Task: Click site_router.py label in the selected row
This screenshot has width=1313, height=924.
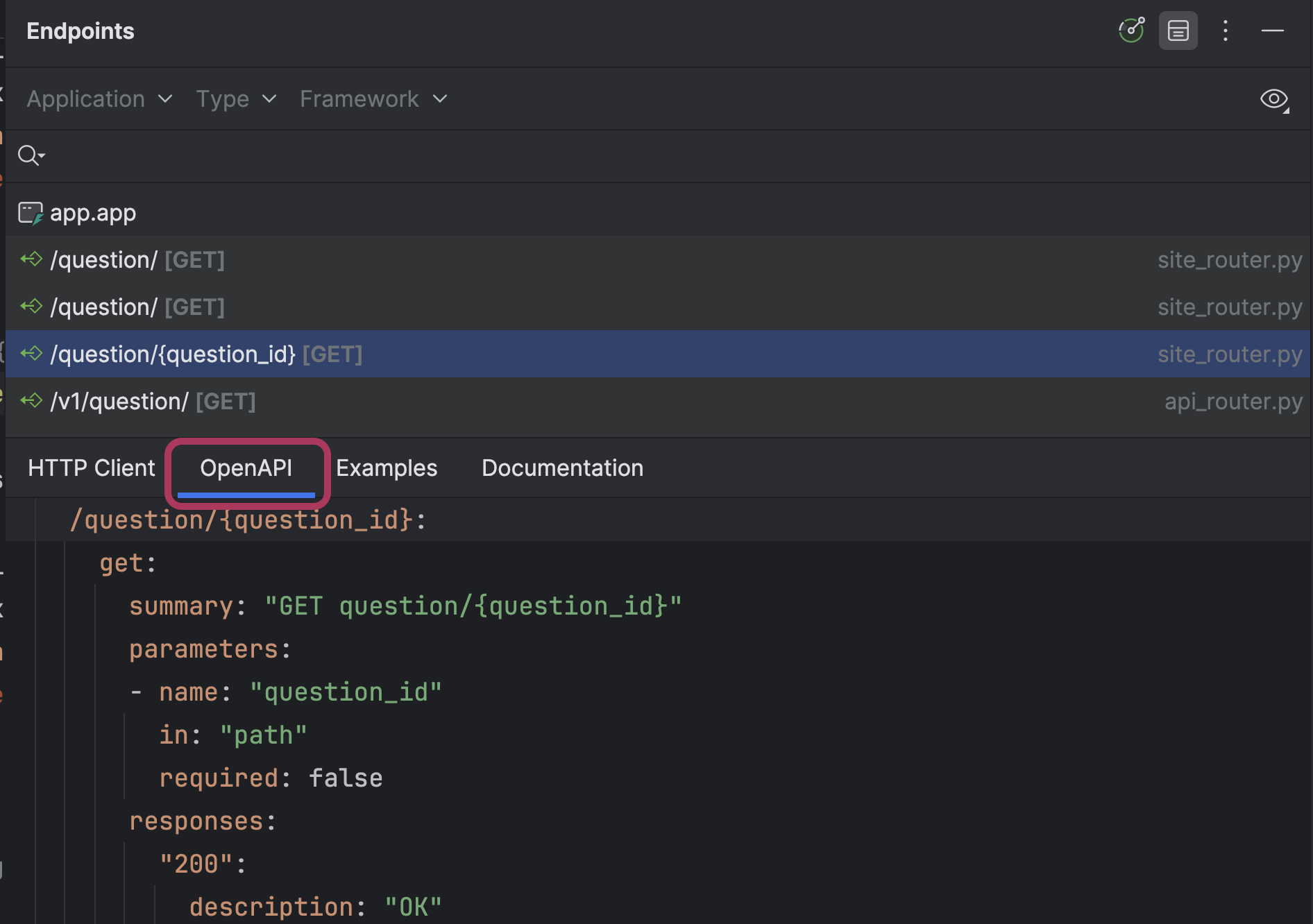Action: pos(1230,354)
